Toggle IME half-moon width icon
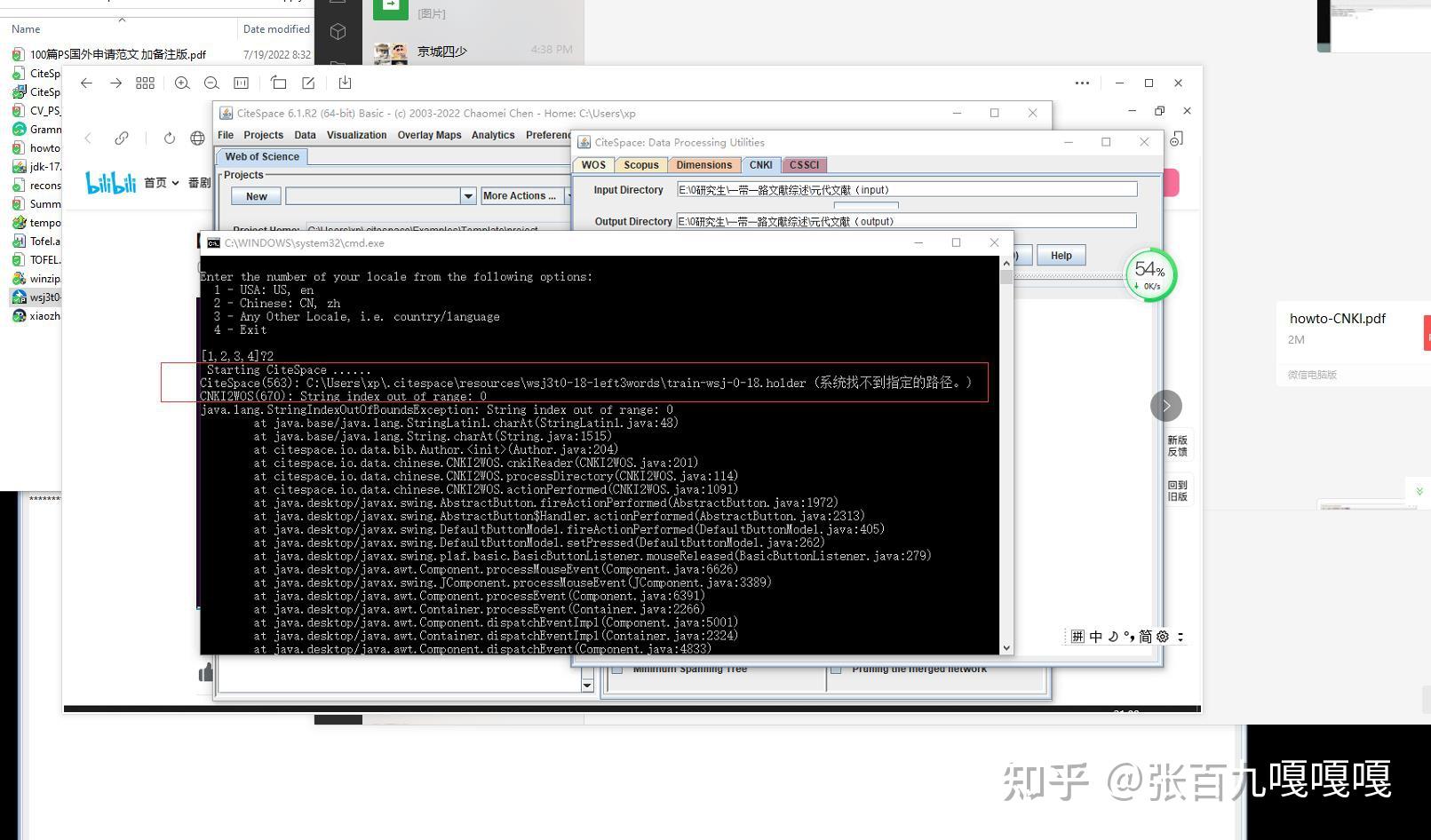 tap(1112, 636)
